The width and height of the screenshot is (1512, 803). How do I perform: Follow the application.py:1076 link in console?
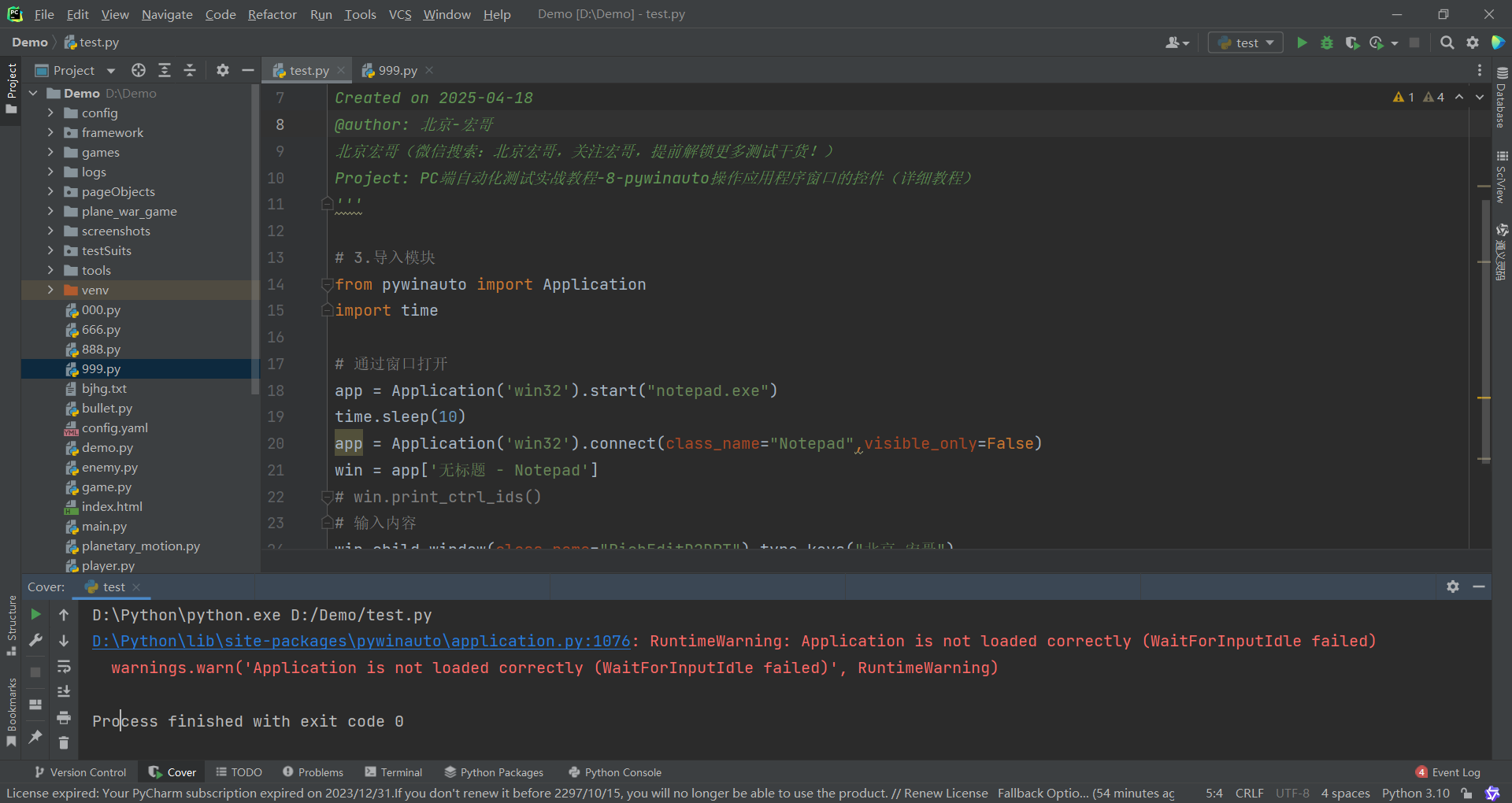point(361,641)
